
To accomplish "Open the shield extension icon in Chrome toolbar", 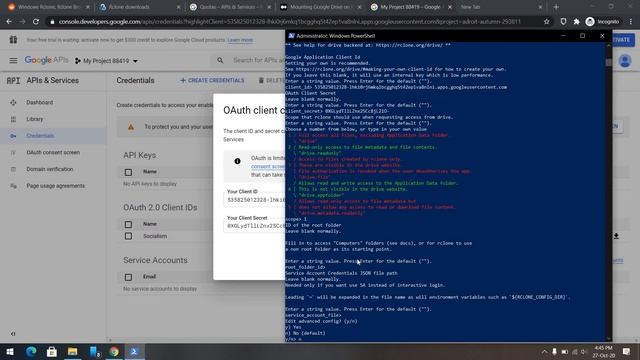I will (563, 22).
